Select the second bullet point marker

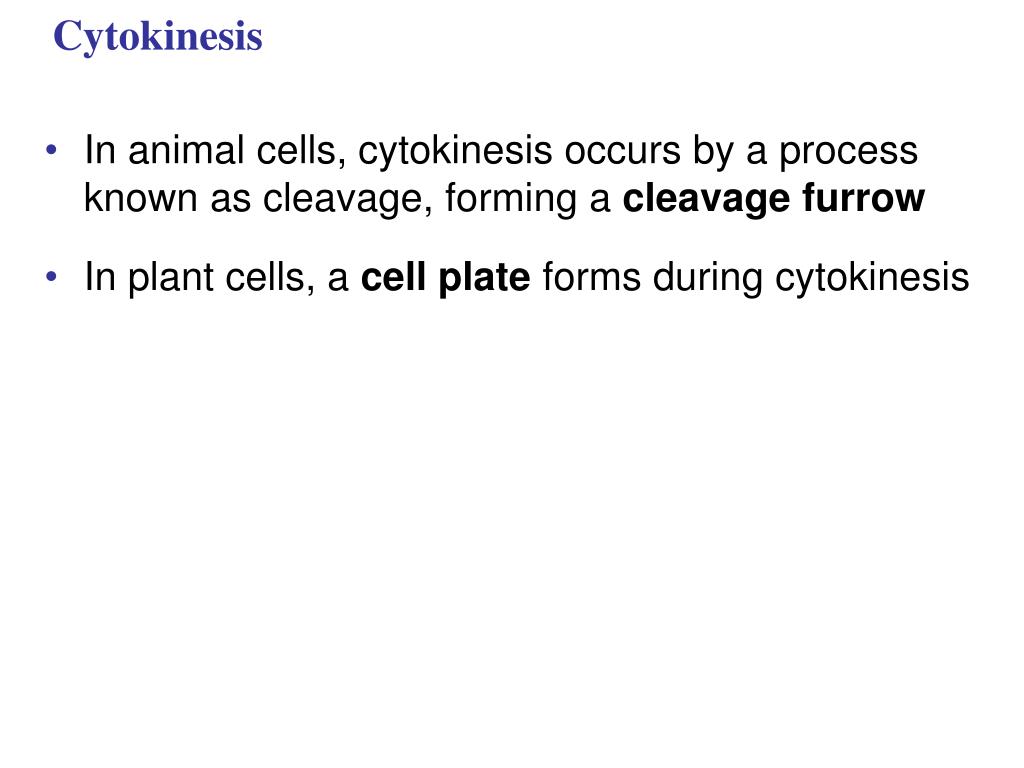52,277
